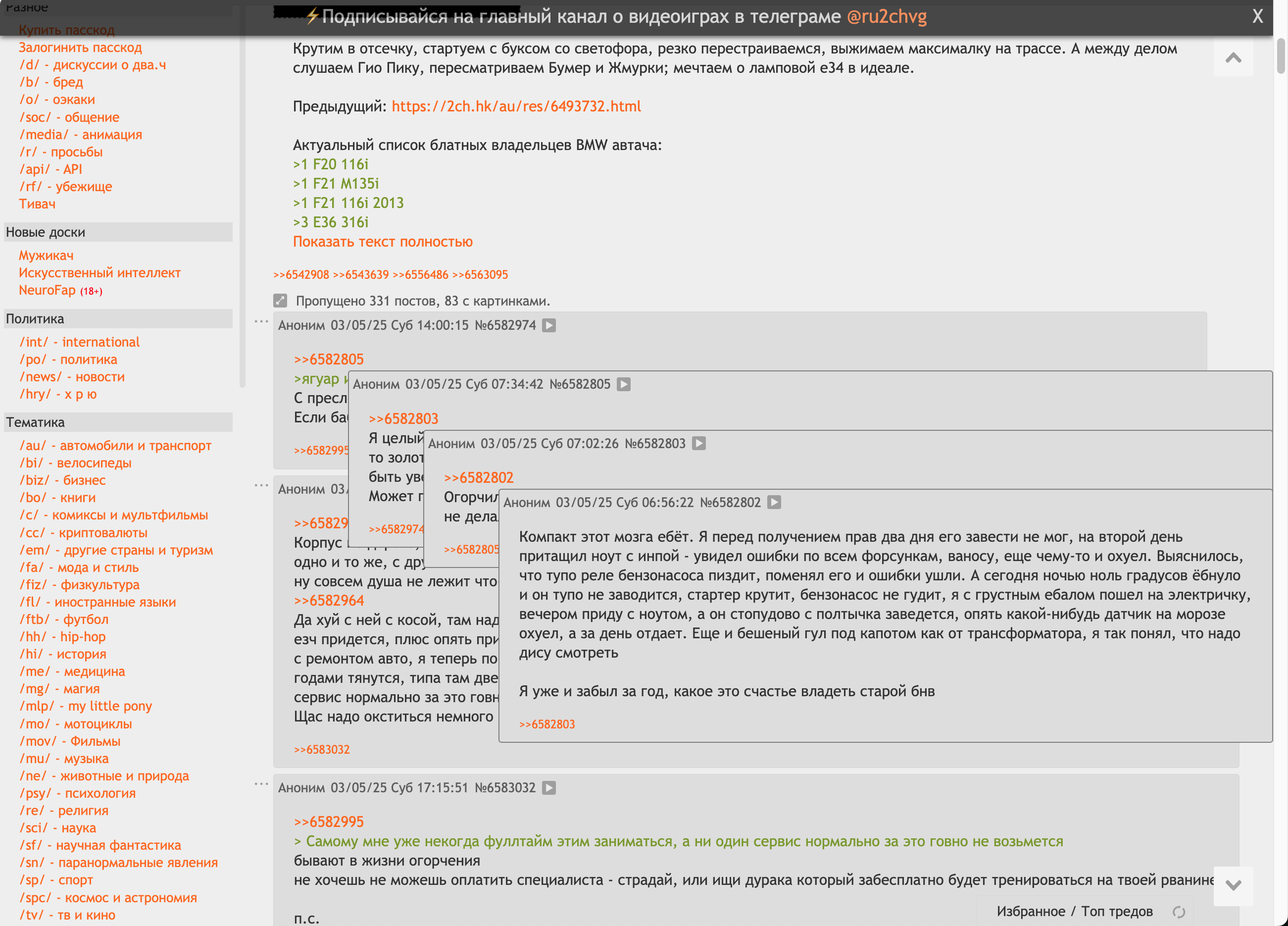Screen dimensions: 1288x926
Task: Open reply arrow icon of post №6582803
Action: [x=699, y=444]
